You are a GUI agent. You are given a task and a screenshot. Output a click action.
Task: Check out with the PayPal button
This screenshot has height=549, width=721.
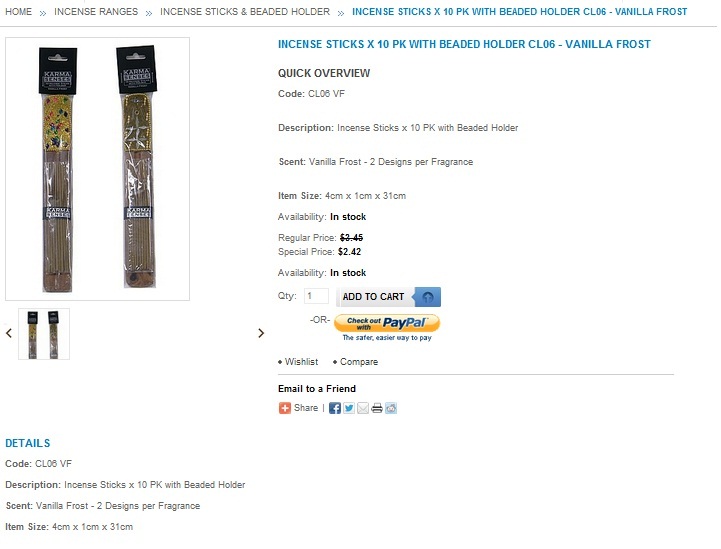point(387,323)
